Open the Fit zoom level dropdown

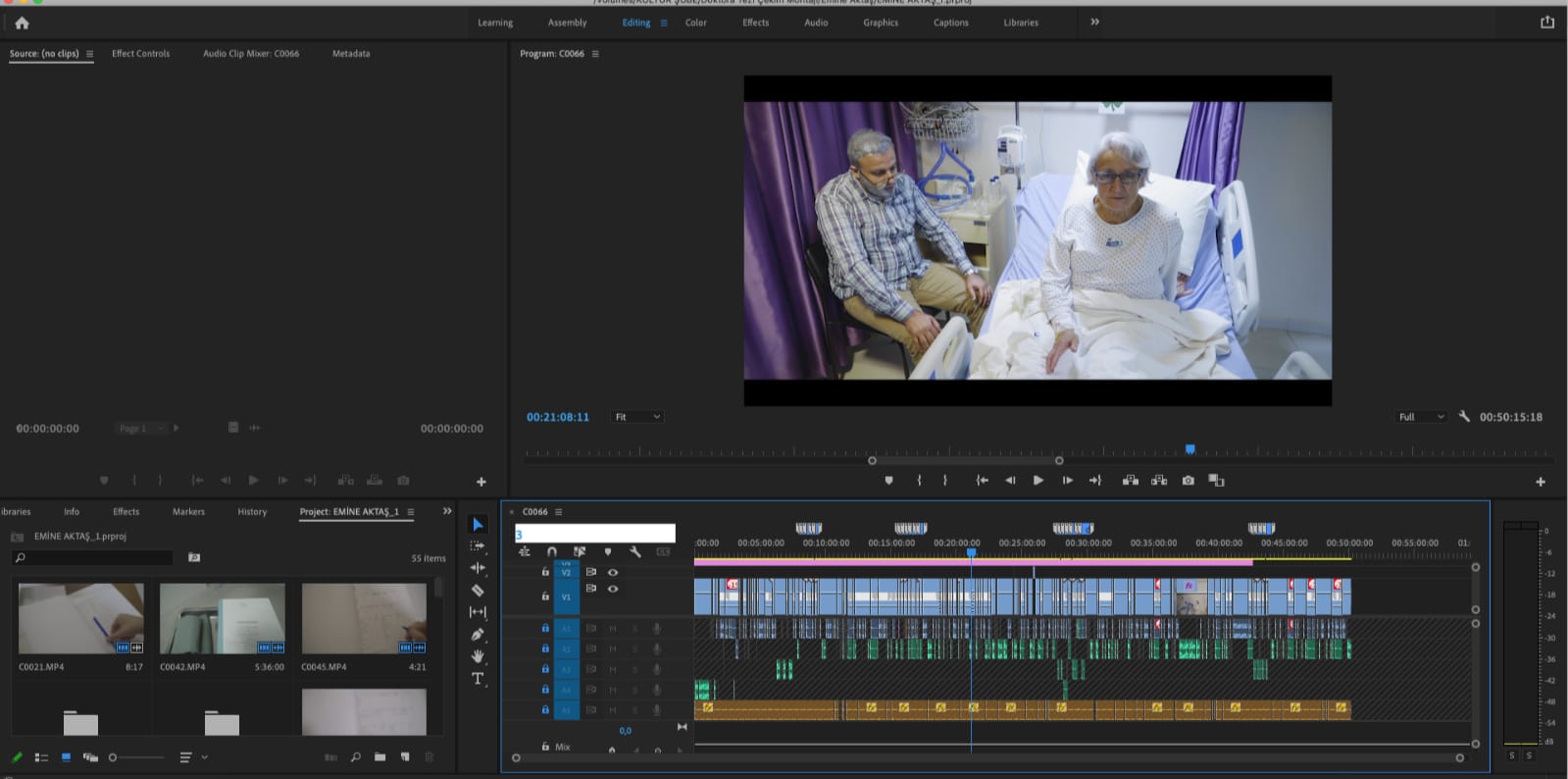click(x=637, y=417)
